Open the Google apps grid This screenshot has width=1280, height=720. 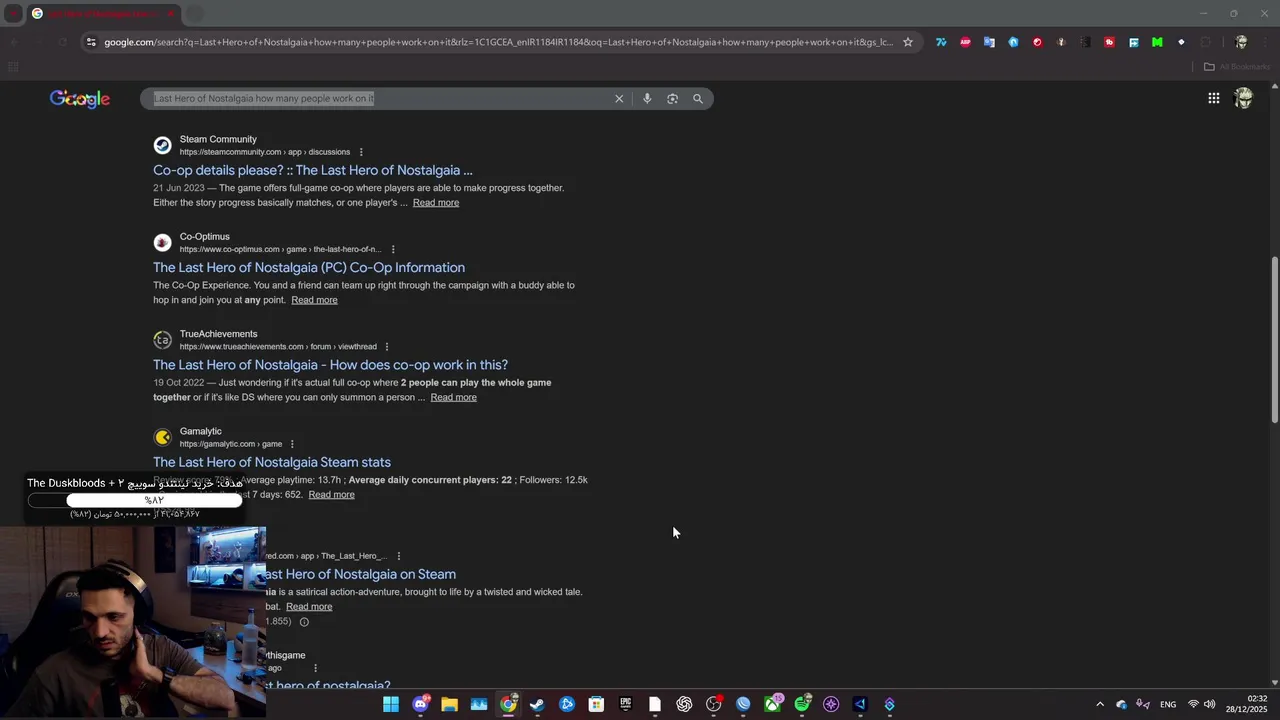[x=1213, y=98]
